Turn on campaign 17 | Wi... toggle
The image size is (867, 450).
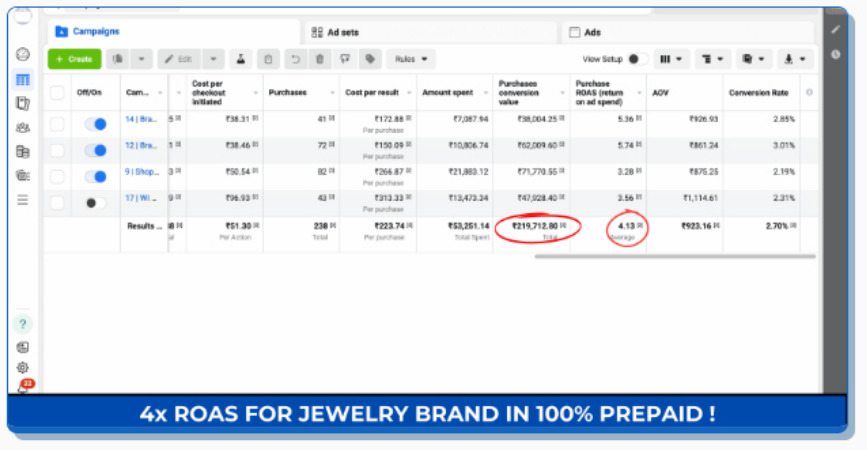tap(96, 203)
